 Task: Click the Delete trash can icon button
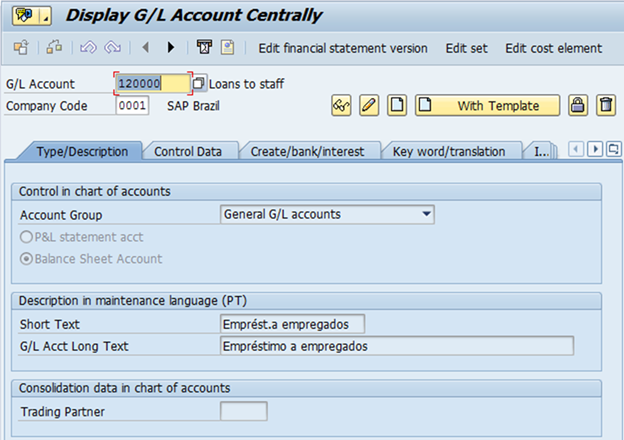point(606,105)
